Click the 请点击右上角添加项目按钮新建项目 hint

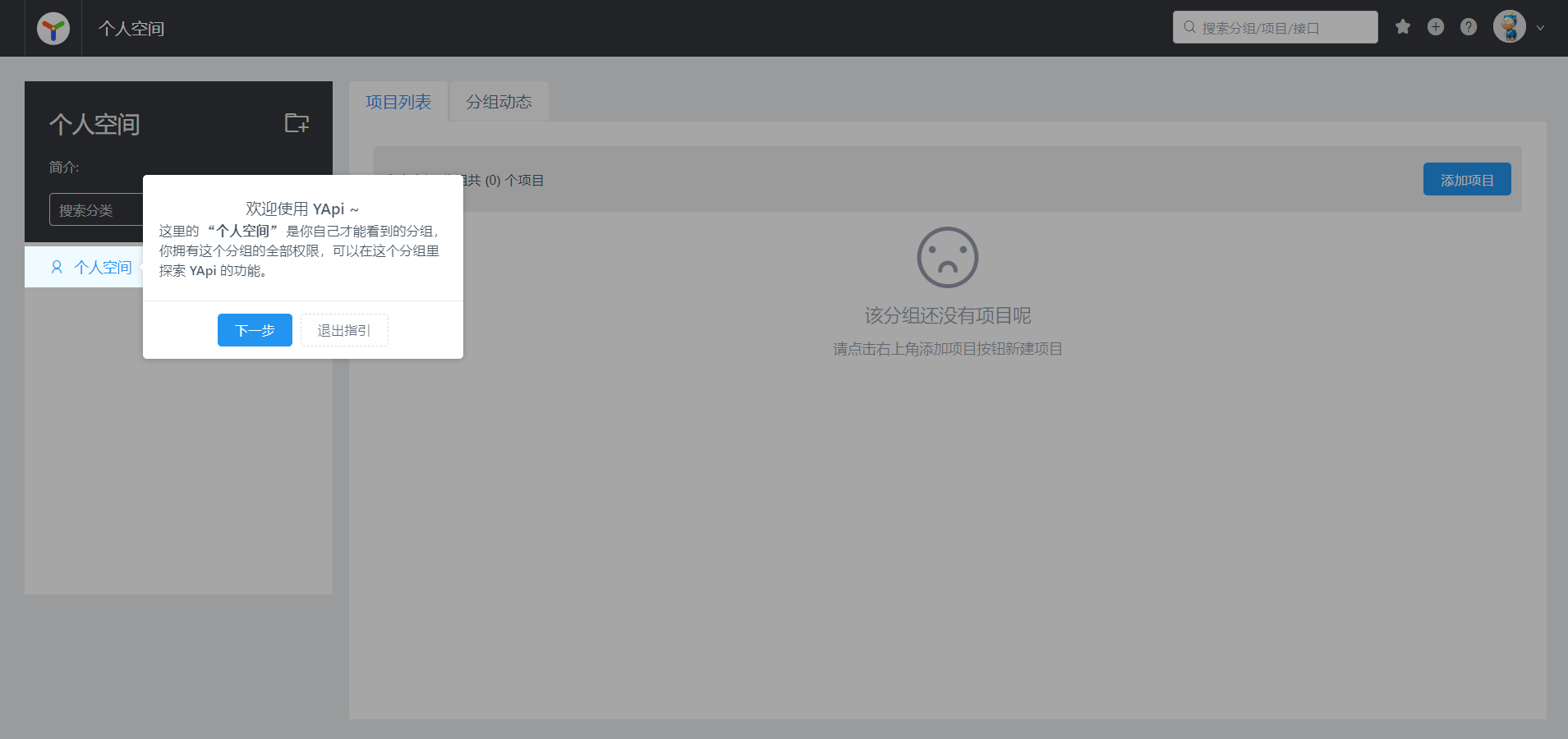coord(948,349)
